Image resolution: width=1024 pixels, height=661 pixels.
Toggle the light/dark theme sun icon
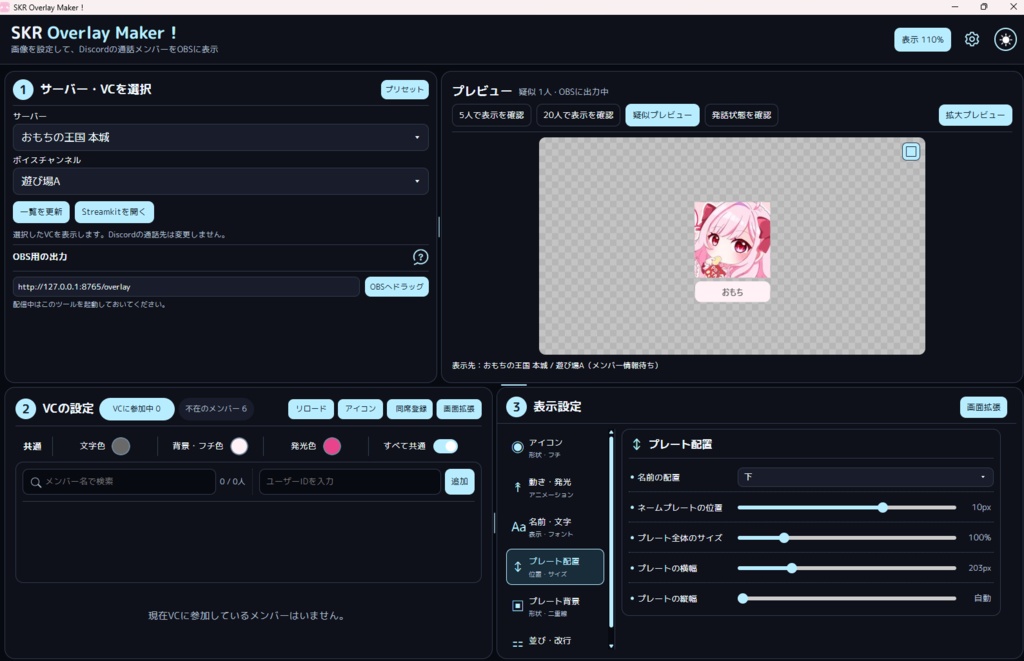click(x=1005, y=39)
